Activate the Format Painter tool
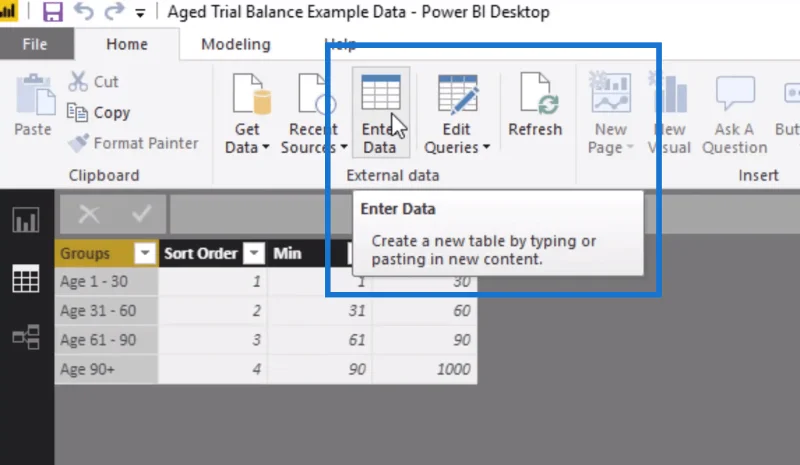 134,143
